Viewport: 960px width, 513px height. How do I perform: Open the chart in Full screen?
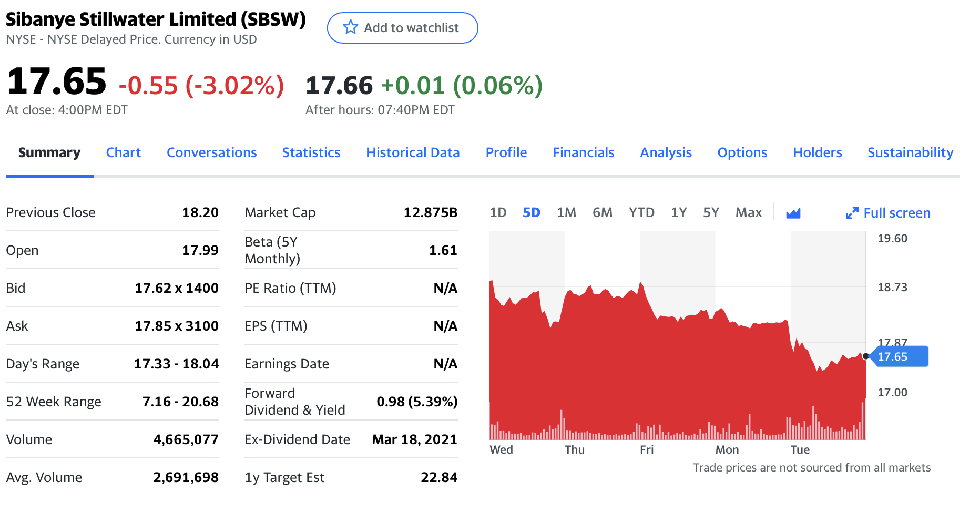coord(888,213)
